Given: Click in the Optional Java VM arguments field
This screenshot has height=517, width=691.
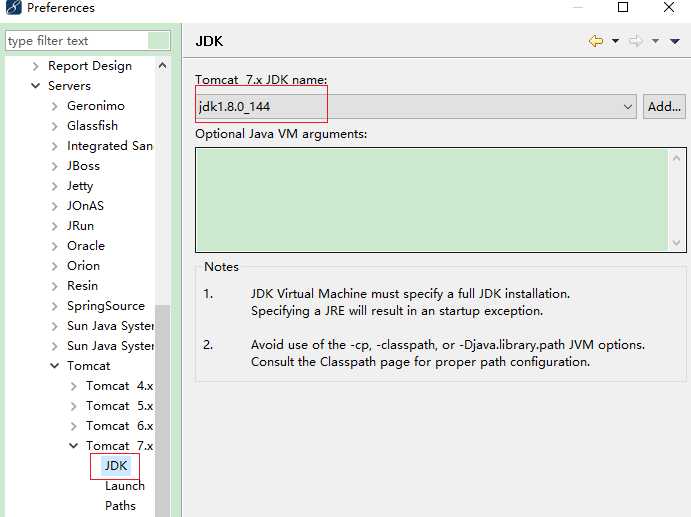Looking at the screenshot, I should [432, 200].
